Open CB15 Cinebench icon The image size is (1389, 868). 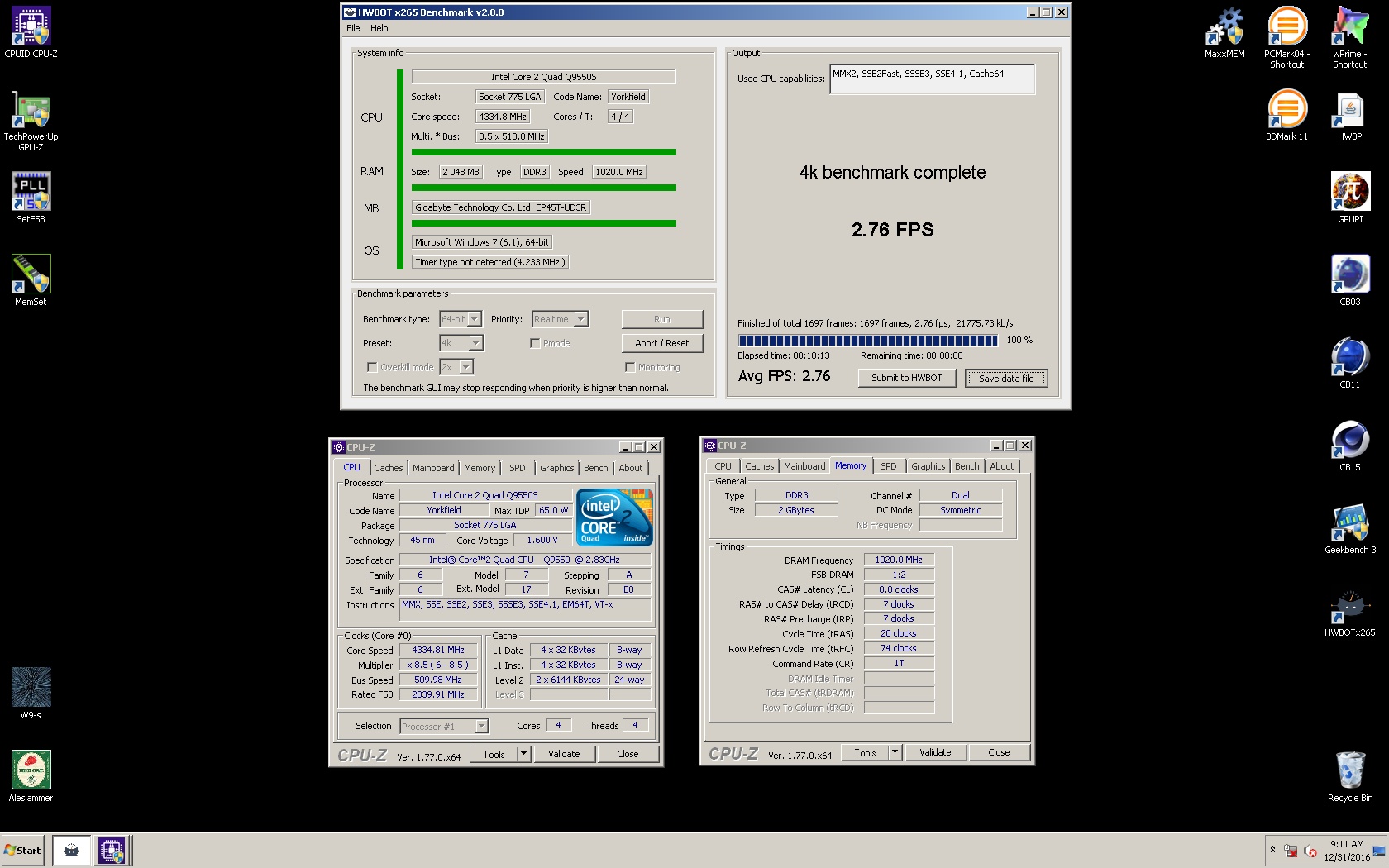(x=1349, y=446)
